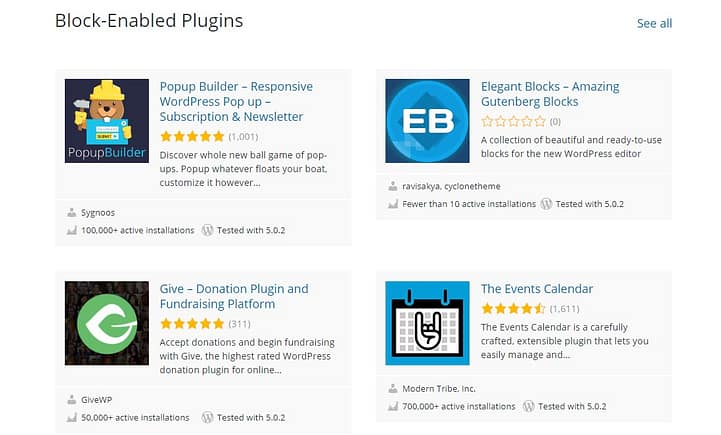Image resolution: width=721 pixels, height=435 pixels.
Task: Open the PopupBuilder beaver plugin icon
Action: coord(107,121)
